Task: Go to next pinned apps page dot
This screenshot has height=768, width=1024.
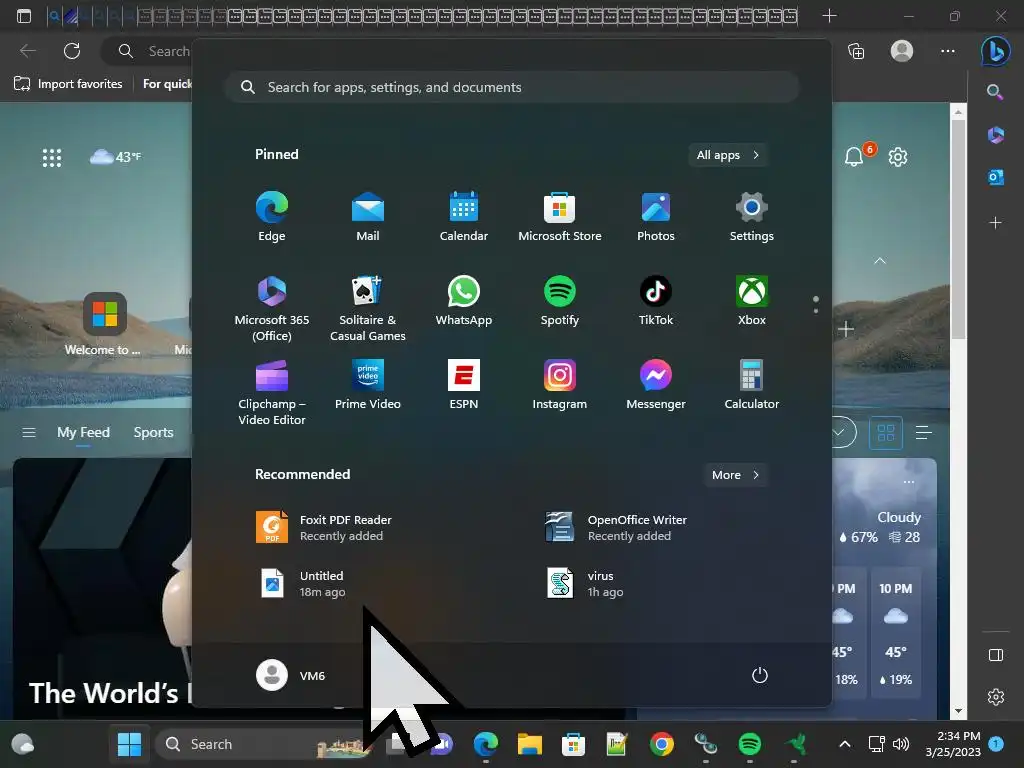Action: pyautogui.click(x=816, y=311)
